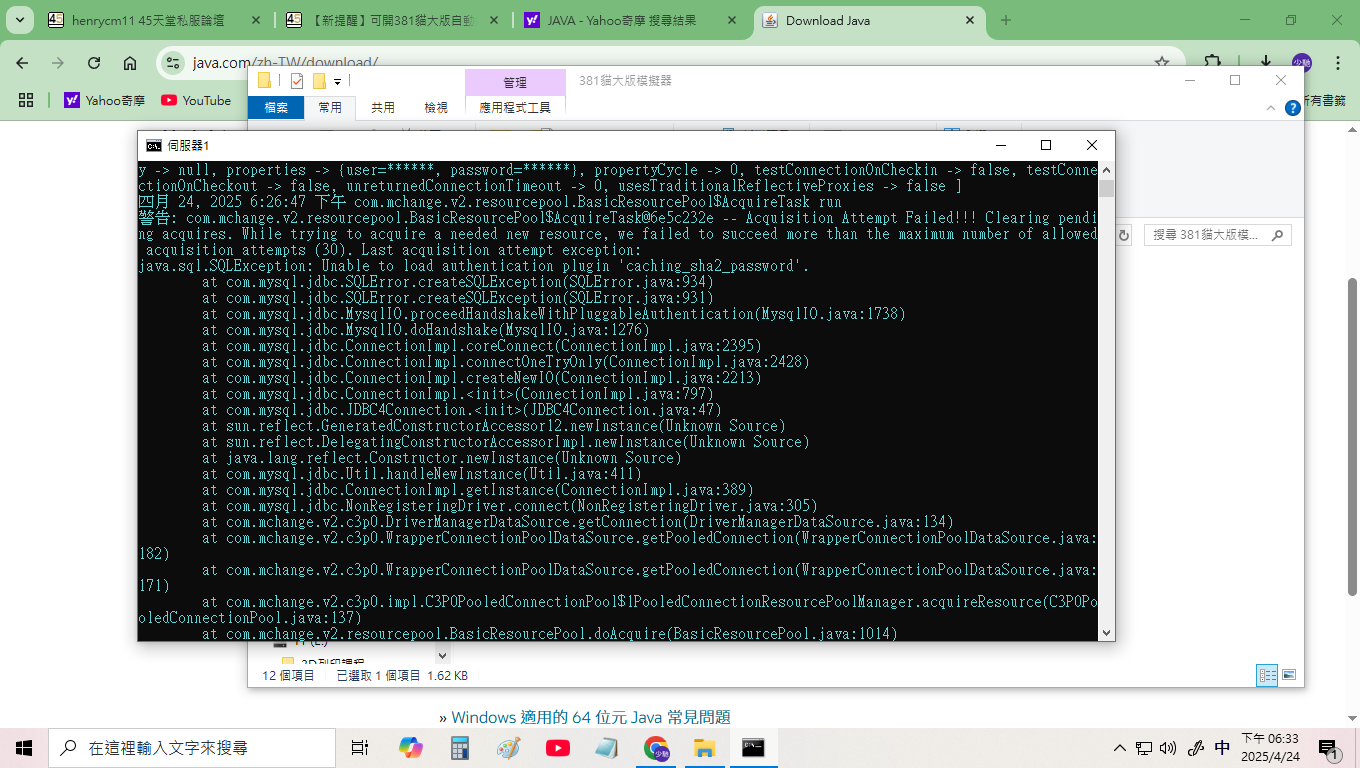This screenshot has height=768, width=1360.
Task: Open Calculator from the taskbar
Action: click(460, 747)
